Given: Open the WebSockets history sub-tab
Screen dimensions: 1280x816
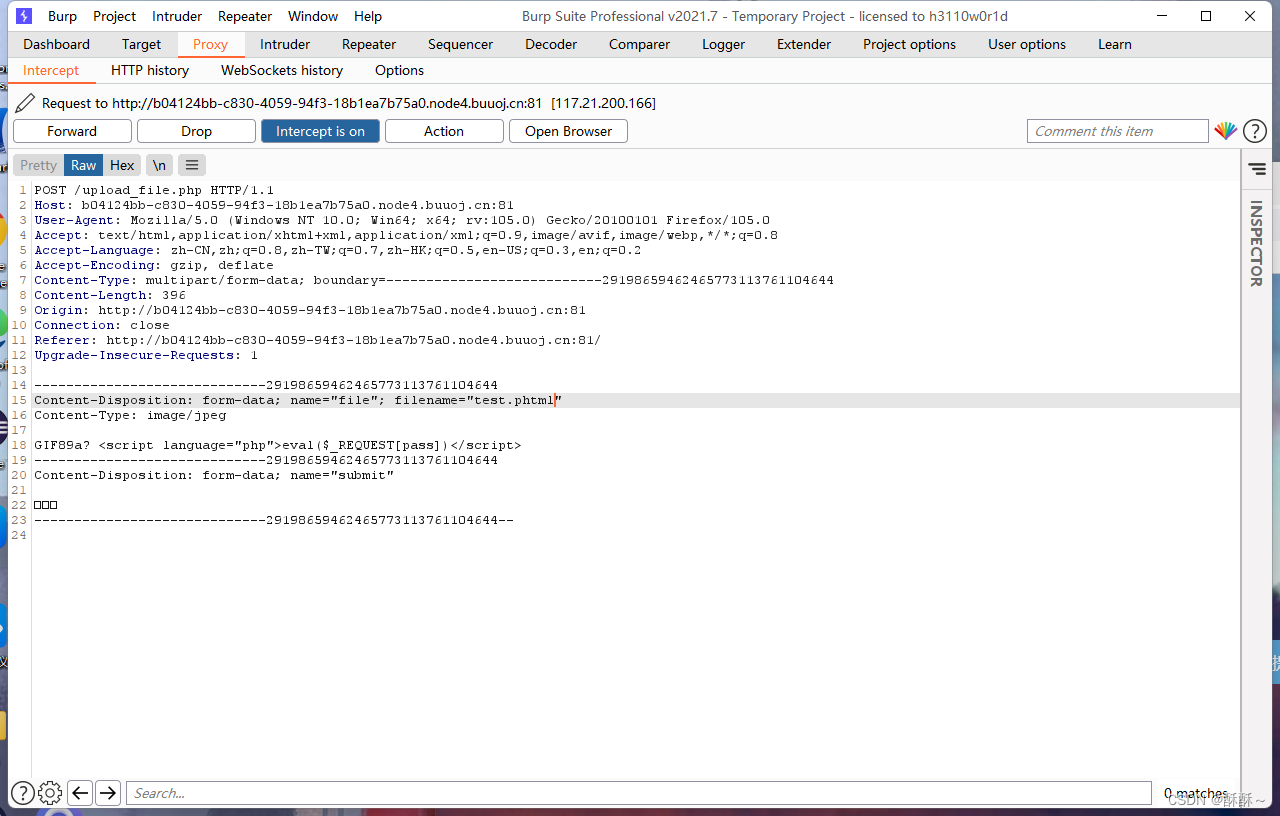Looking at the screenshot, I should pyautogui.click(x=282, y=70).
